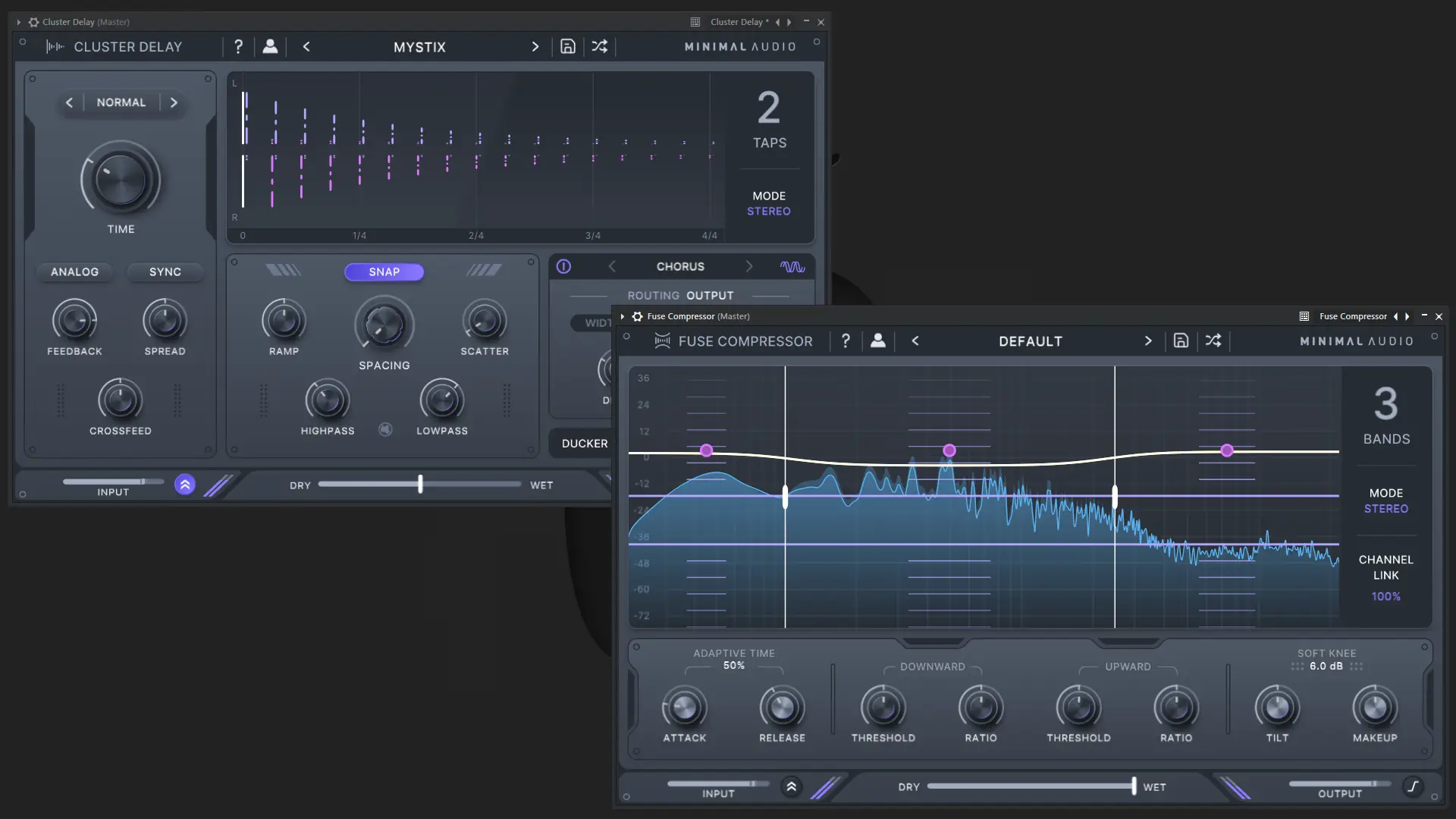Click the SYNC button in Cluster Delay
Viewport: 1456px width, 819px height.
[x=165, y=271]
